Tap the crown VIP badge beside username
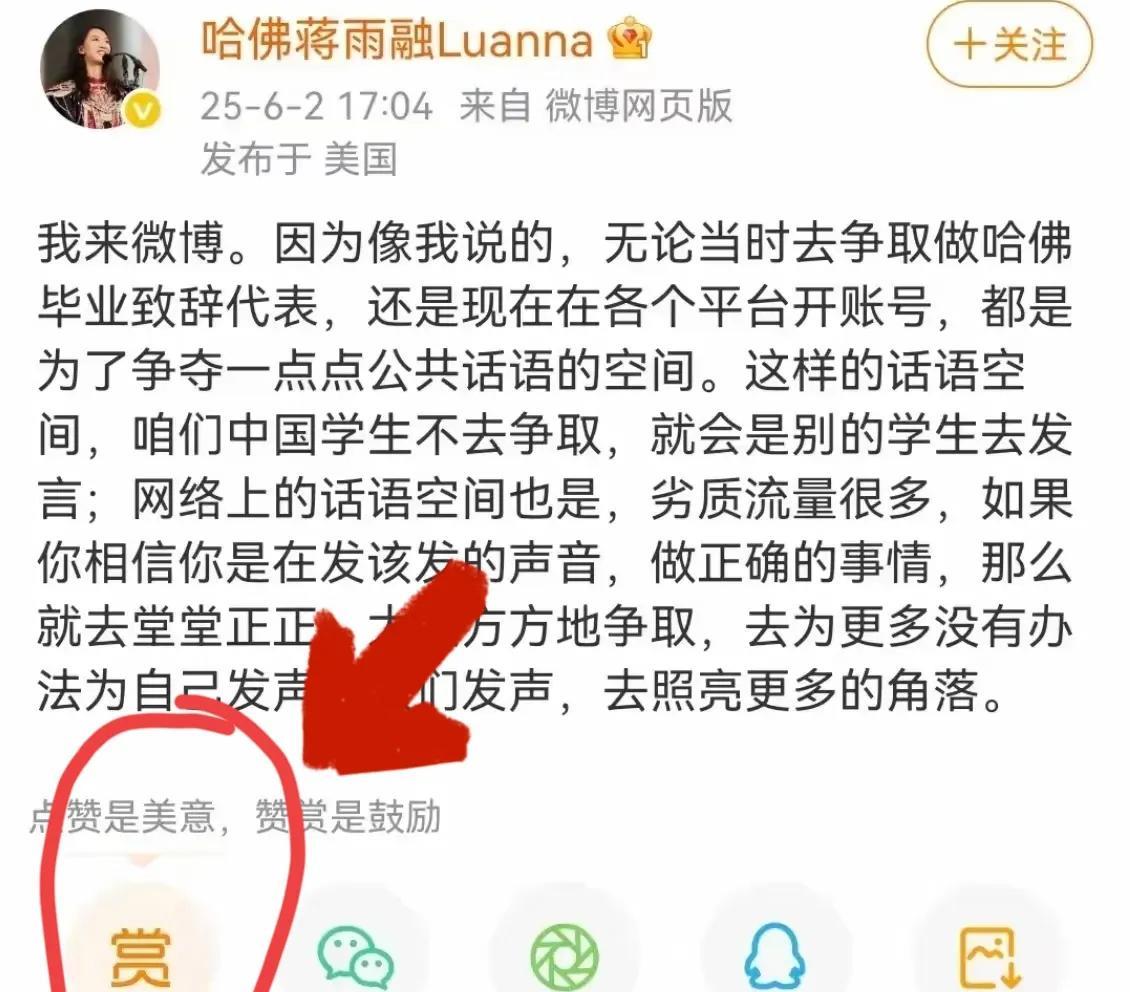This screenshot has height=992, width=1130. pyautogui.click(x=630, y=38)
